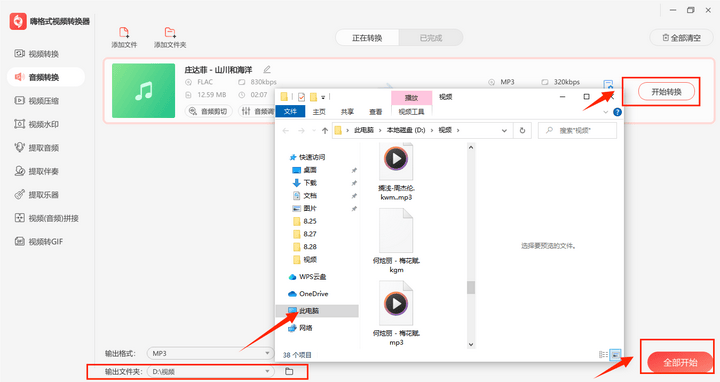Select 文档 in the navigation pane

click(x=305, y=196)
